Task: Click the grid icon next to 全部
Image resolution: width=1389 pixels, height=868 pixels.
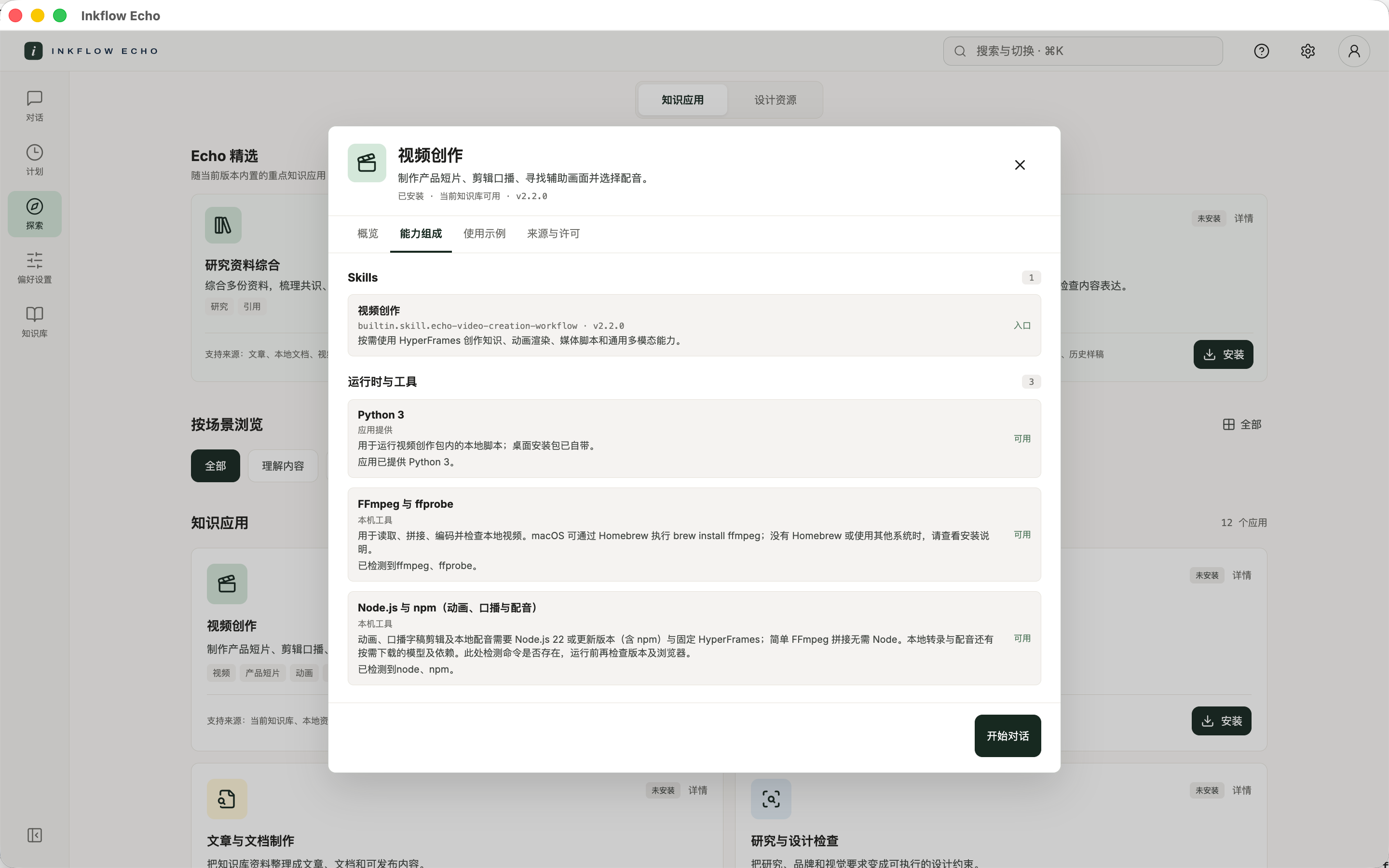Action: (1228, 424)
